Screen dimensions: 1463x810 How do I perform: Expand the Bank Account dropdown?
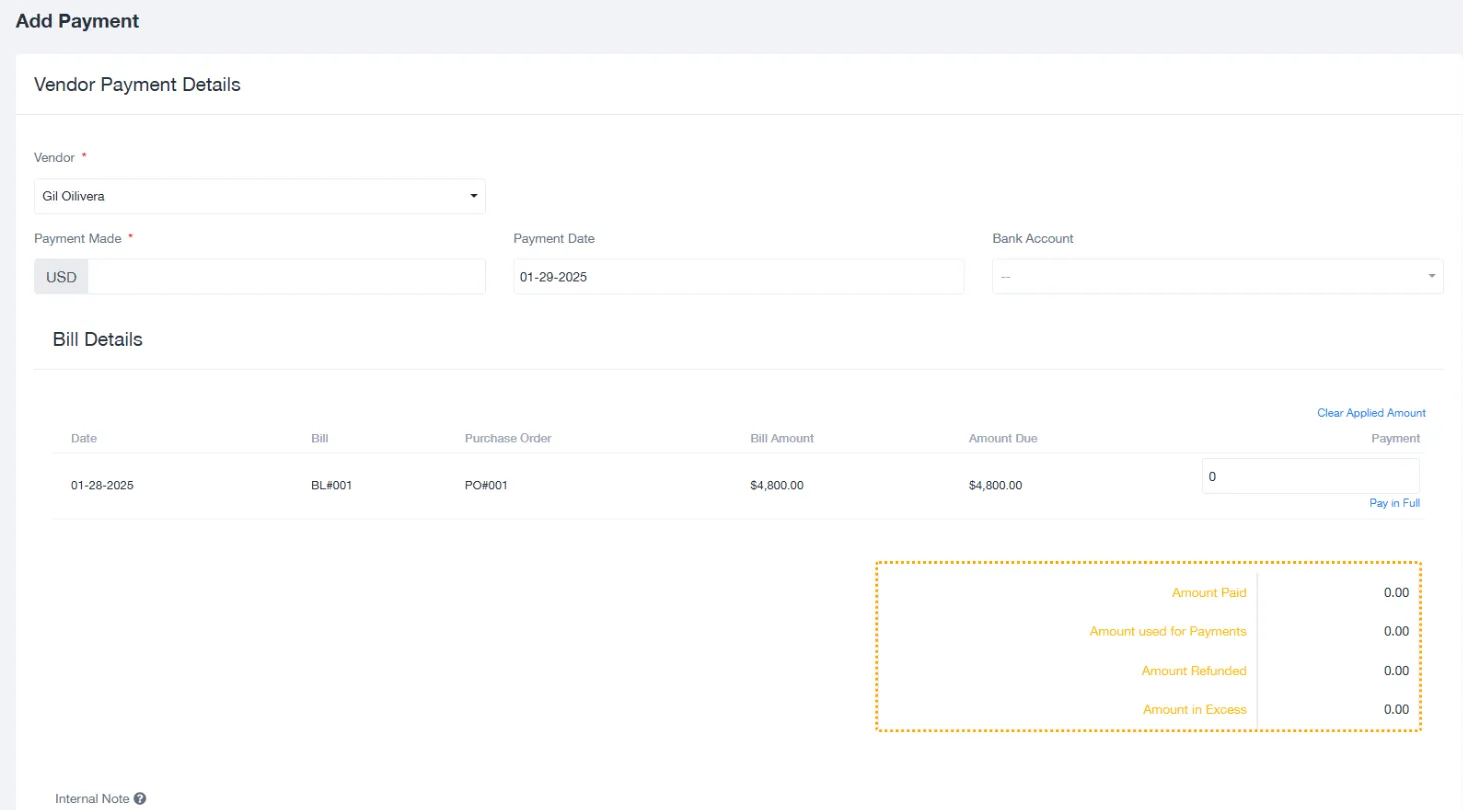pos(1217,277)
